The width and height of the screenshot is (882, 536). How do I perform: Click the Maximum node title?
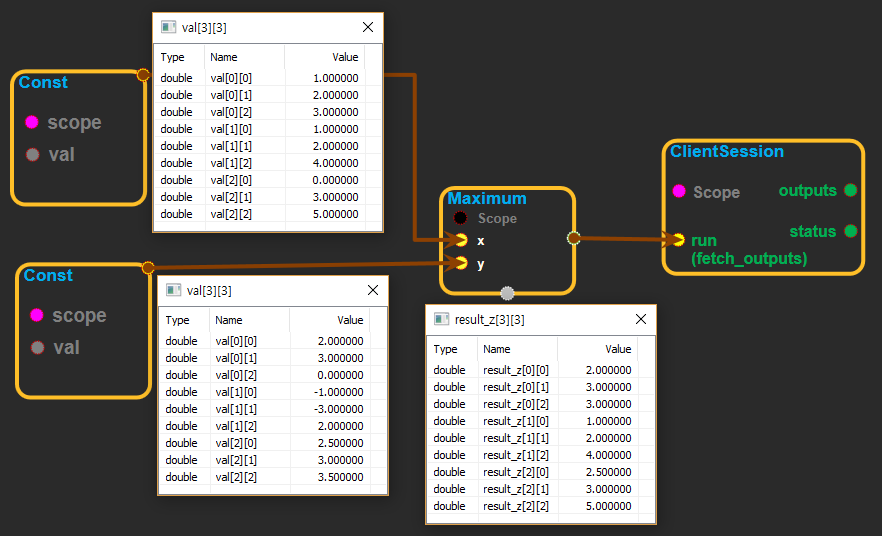tap(487, 198)
